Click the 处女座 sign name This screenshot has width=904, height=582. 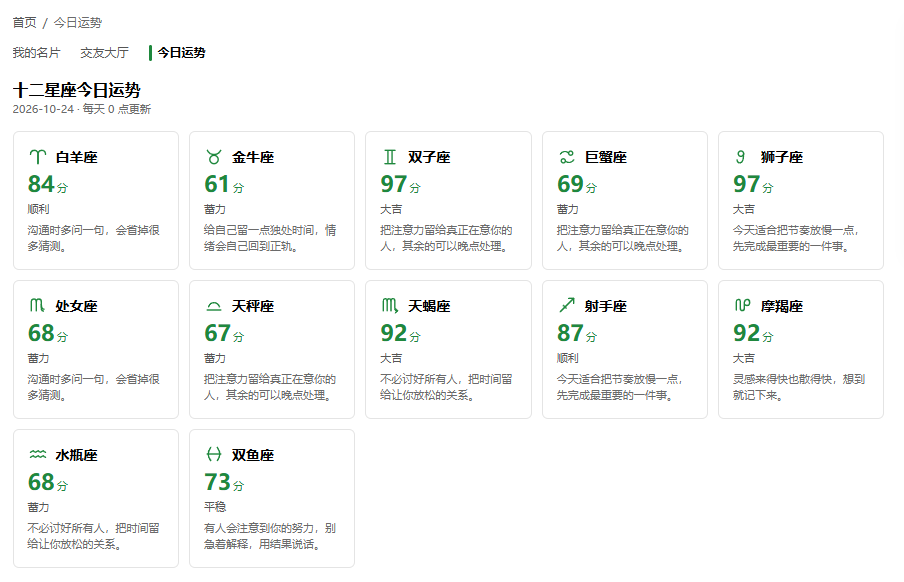(x=77, y=306)
